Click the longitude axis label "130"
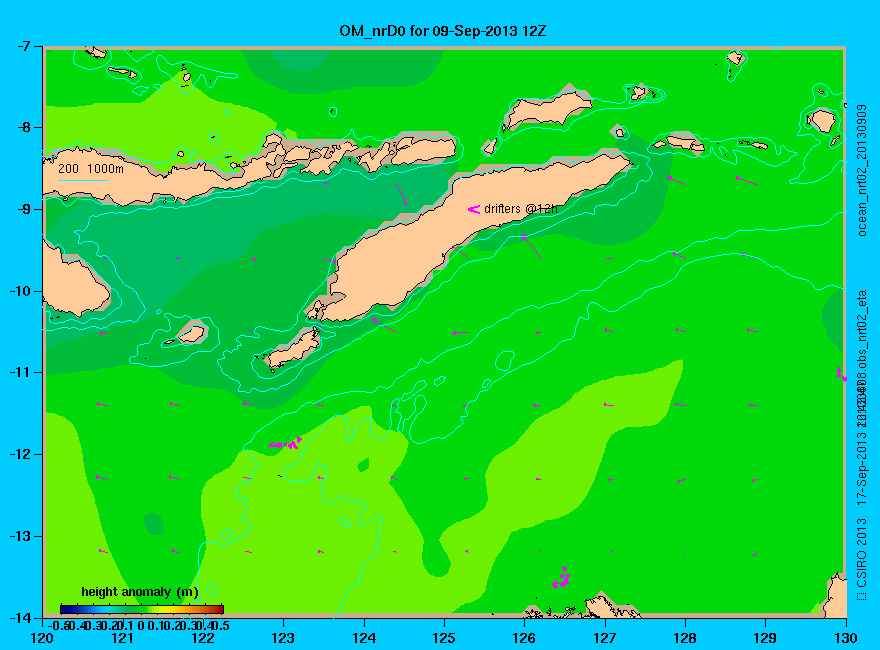880x650 pixels. [845, 638]
